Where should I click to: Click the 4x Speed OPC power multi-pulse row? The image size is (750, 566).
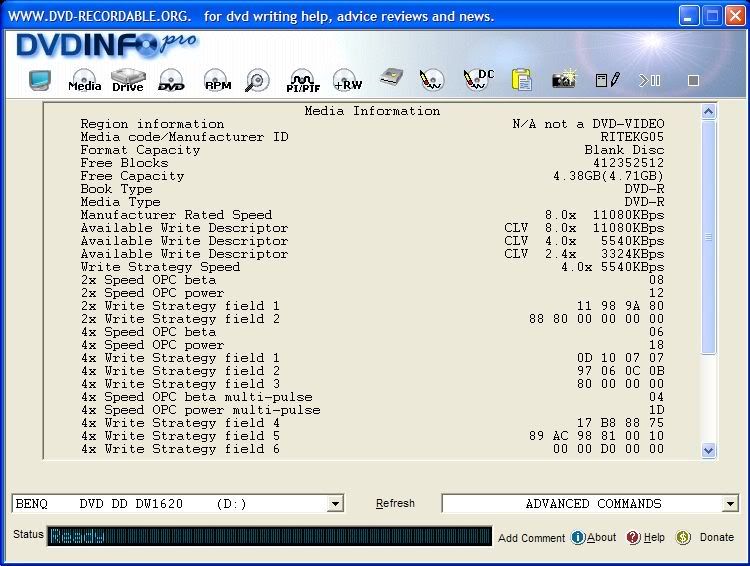[372, 410]
